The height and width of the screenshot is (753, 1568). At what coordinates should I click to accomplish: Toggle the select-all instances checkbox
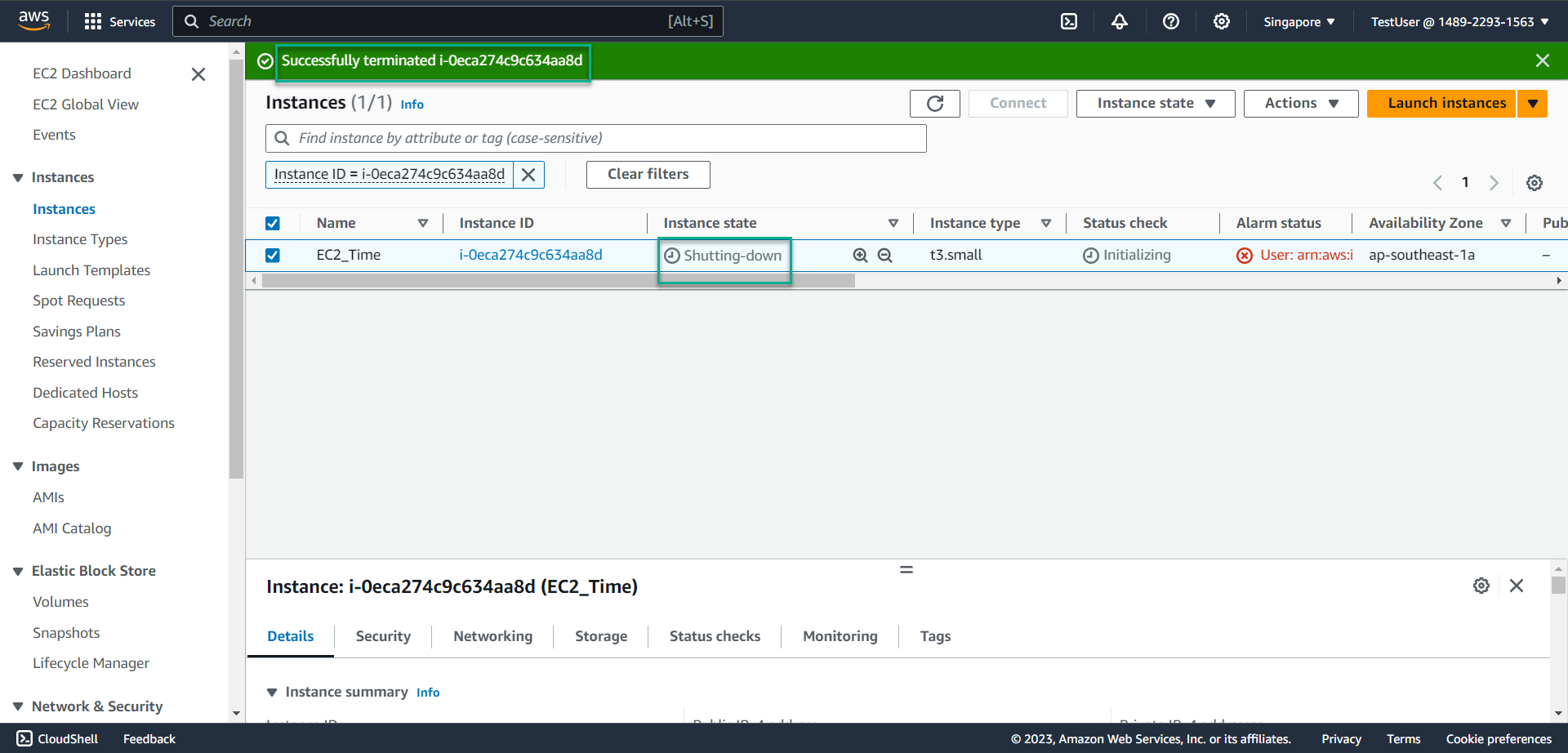click(273, 223)
